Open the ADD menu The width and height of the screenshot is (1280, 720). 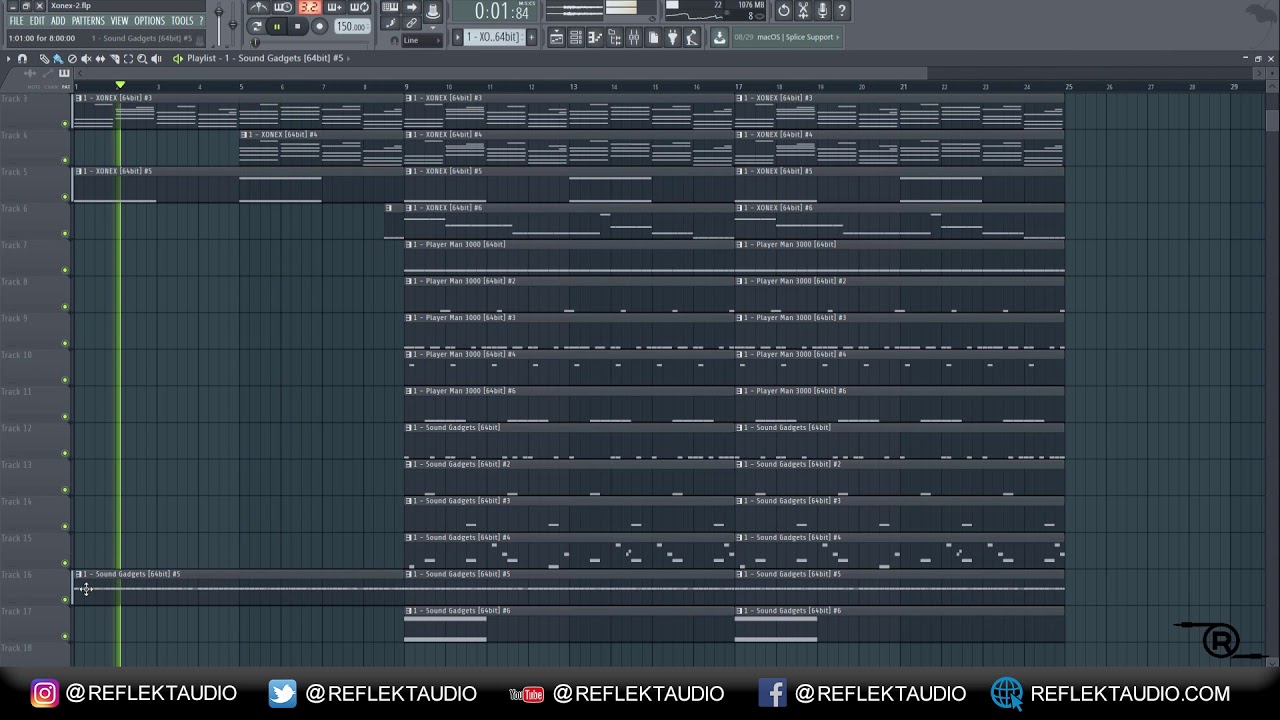58,21
